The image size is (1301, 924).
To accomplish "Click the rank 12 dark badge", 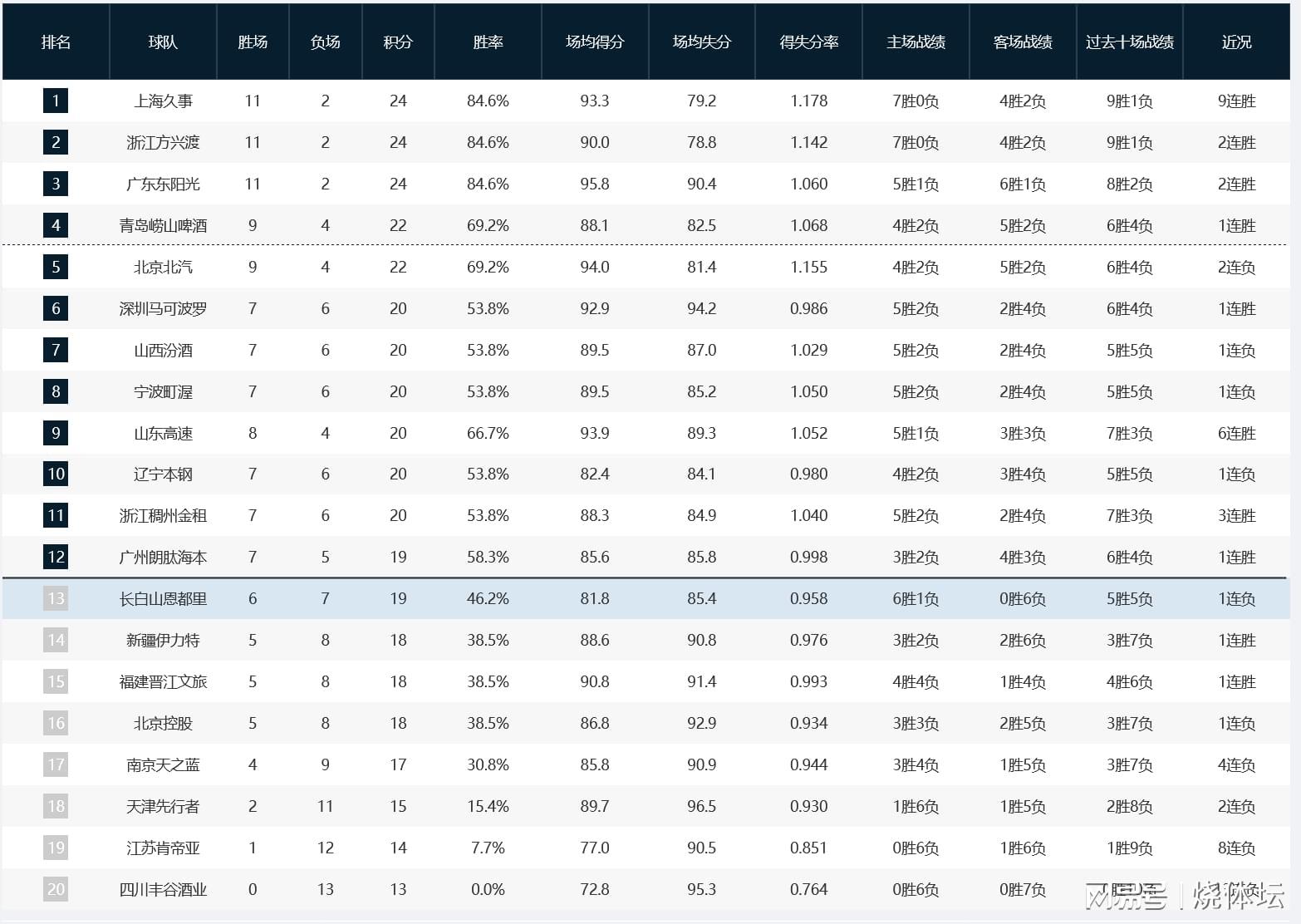I will tap(56, 557).
